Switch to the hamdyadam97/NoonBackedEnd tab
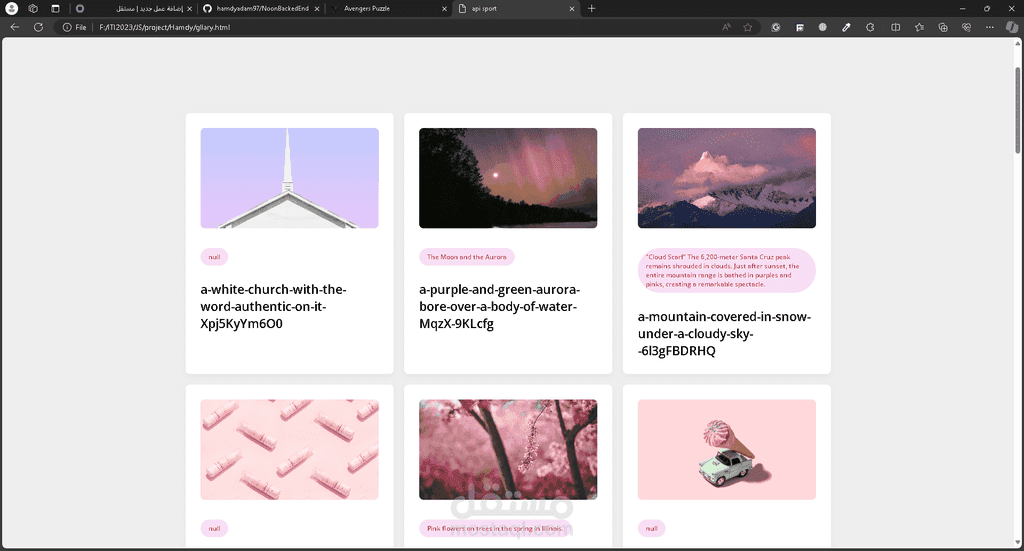 [261, 8]
